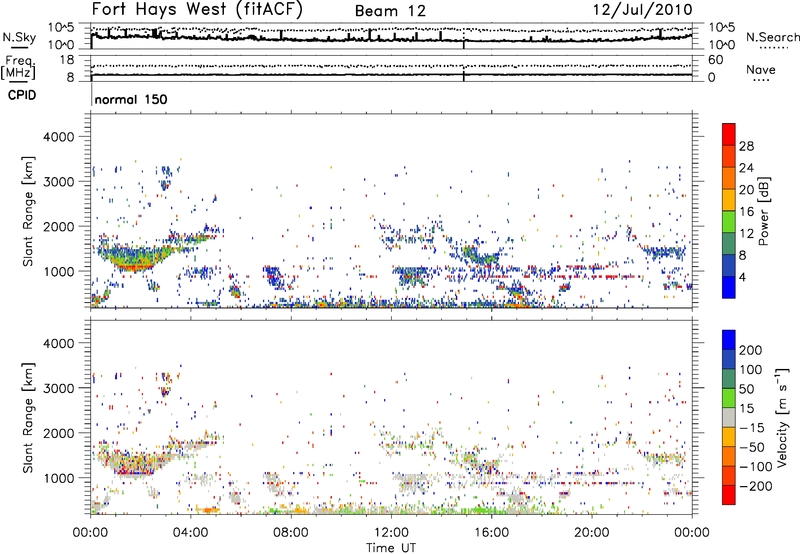Click the 'Time UT' axis label

pyautogui.click(x=391, y=547)
